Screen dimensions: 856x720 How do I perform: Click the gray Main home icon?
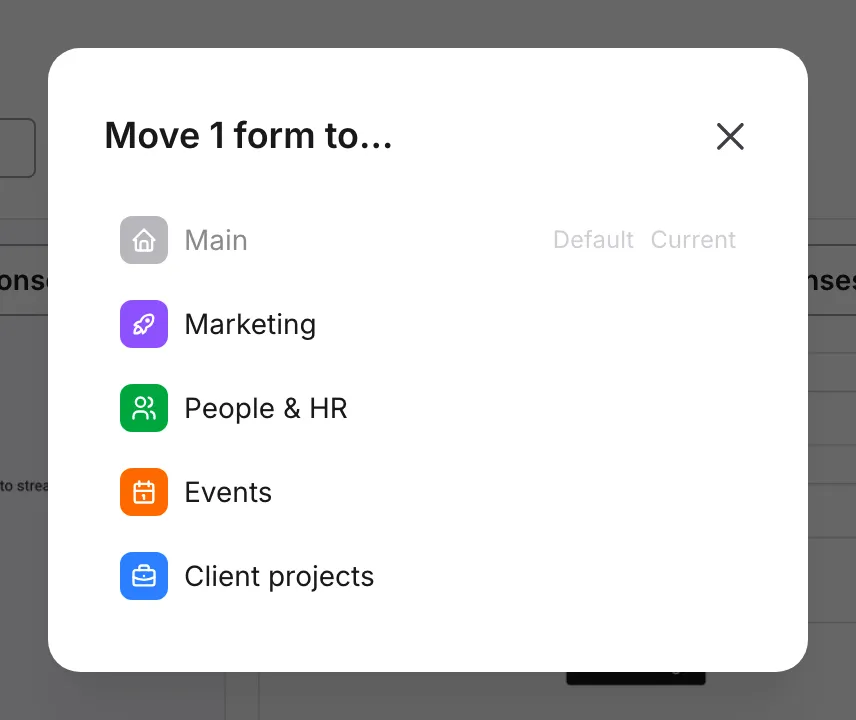144,240
